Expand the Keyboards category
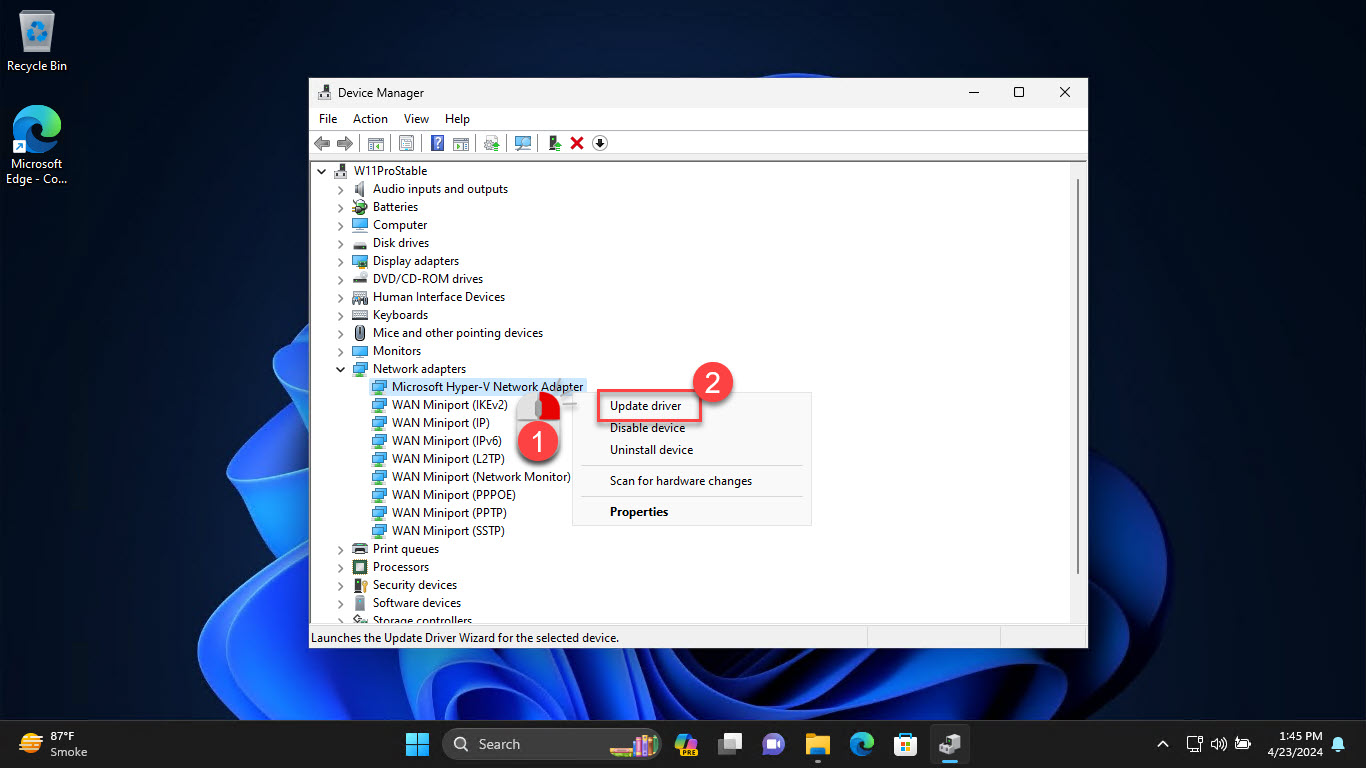 tap(340, 314)
